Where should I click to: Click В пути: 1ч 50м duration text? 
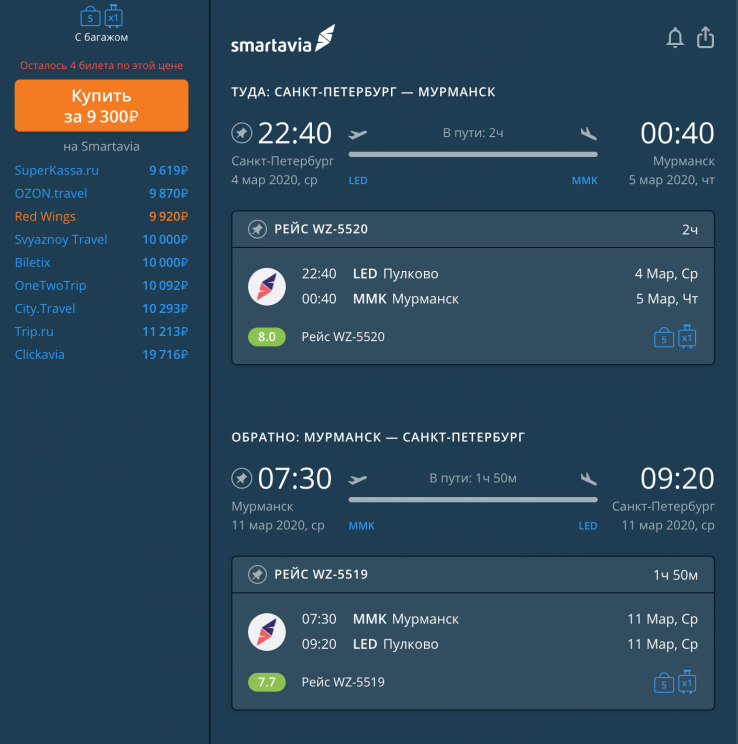pyautogui.click(x=473, y=478)
